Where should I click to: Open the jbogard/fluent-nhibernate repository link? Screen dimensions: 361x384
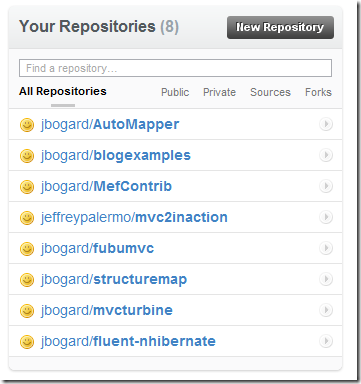[x=128, y=342]
